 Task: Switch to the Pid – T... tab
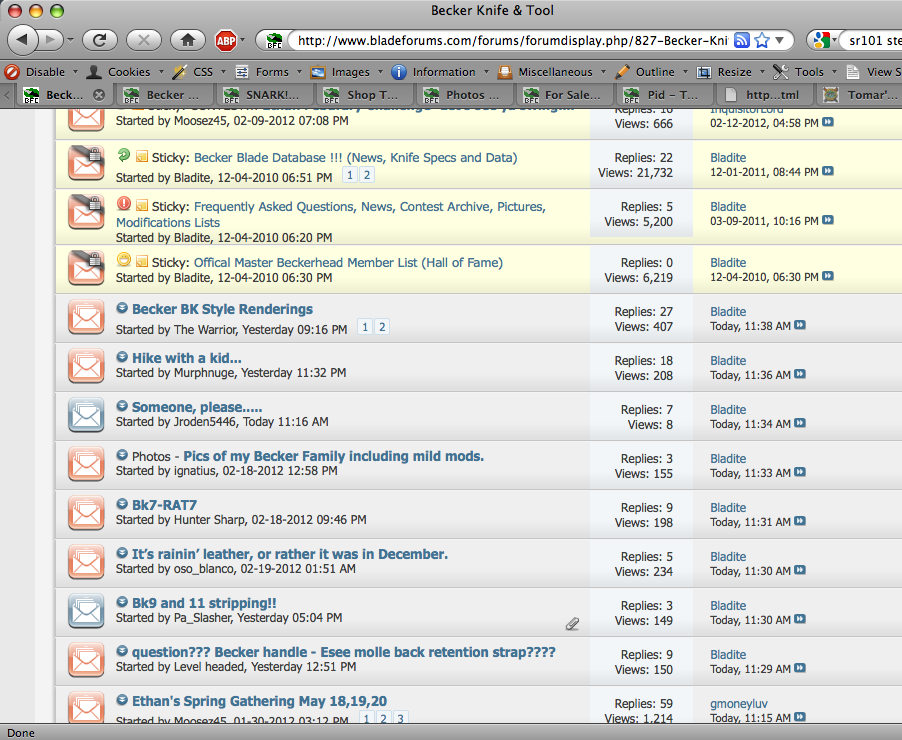click(x=666, y=95)
